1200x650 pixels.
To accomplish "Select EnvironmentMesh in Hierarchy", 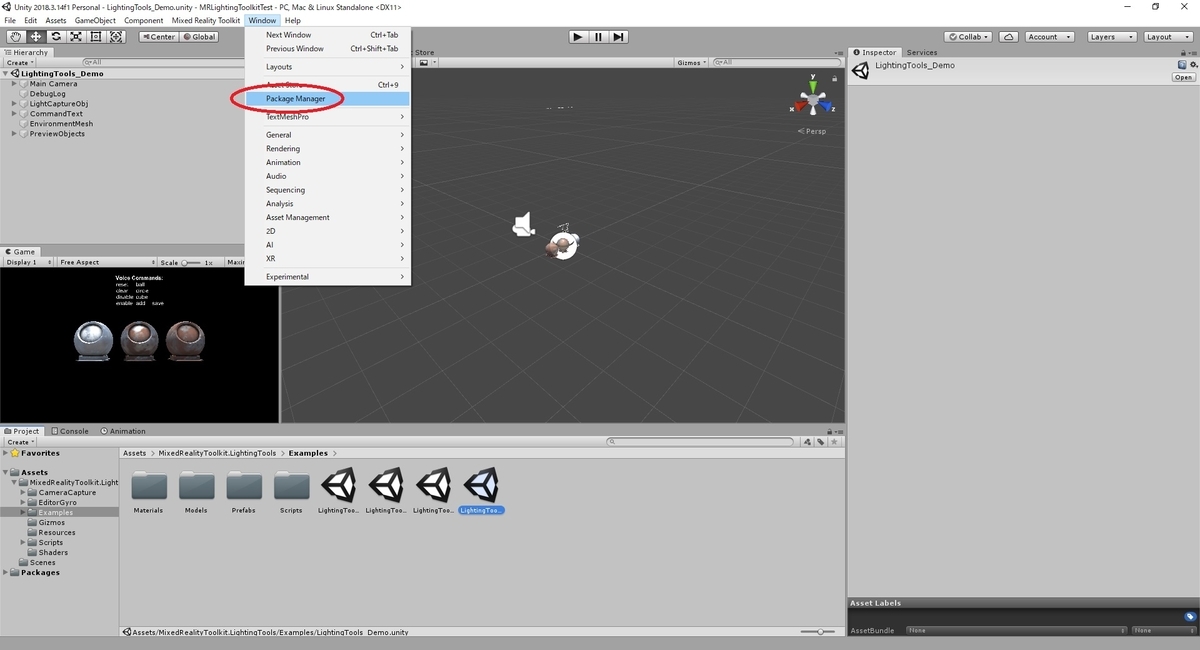I will pos(61,124).
